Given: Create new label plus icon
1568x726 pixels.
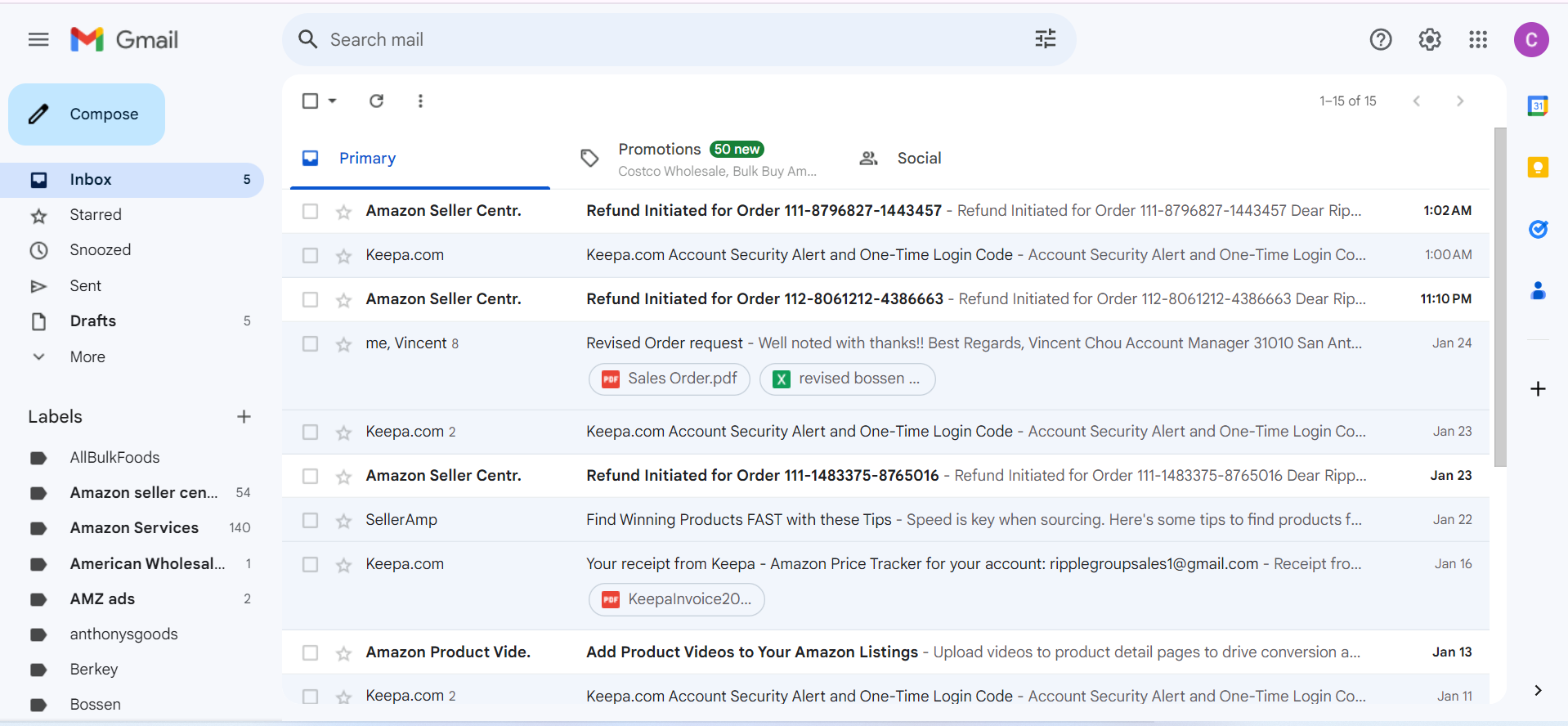Looking at the screenshot, I should tap(244, 416).
